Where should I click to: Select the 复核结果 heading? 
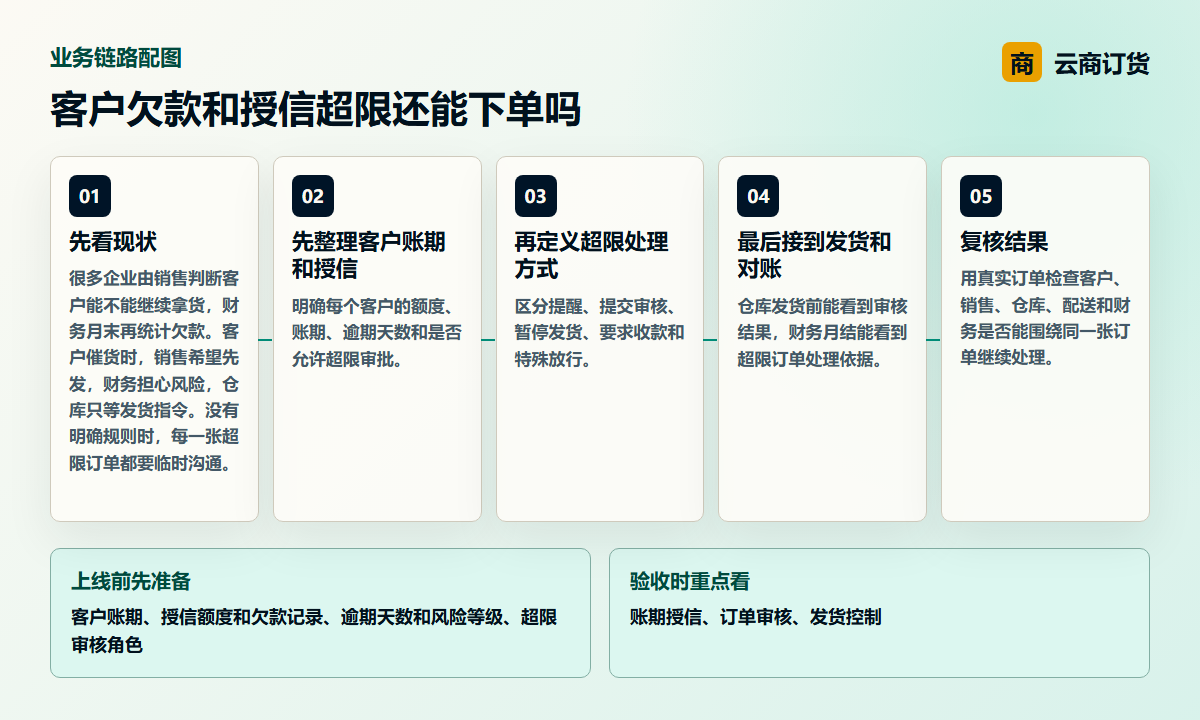(1004, 242)
